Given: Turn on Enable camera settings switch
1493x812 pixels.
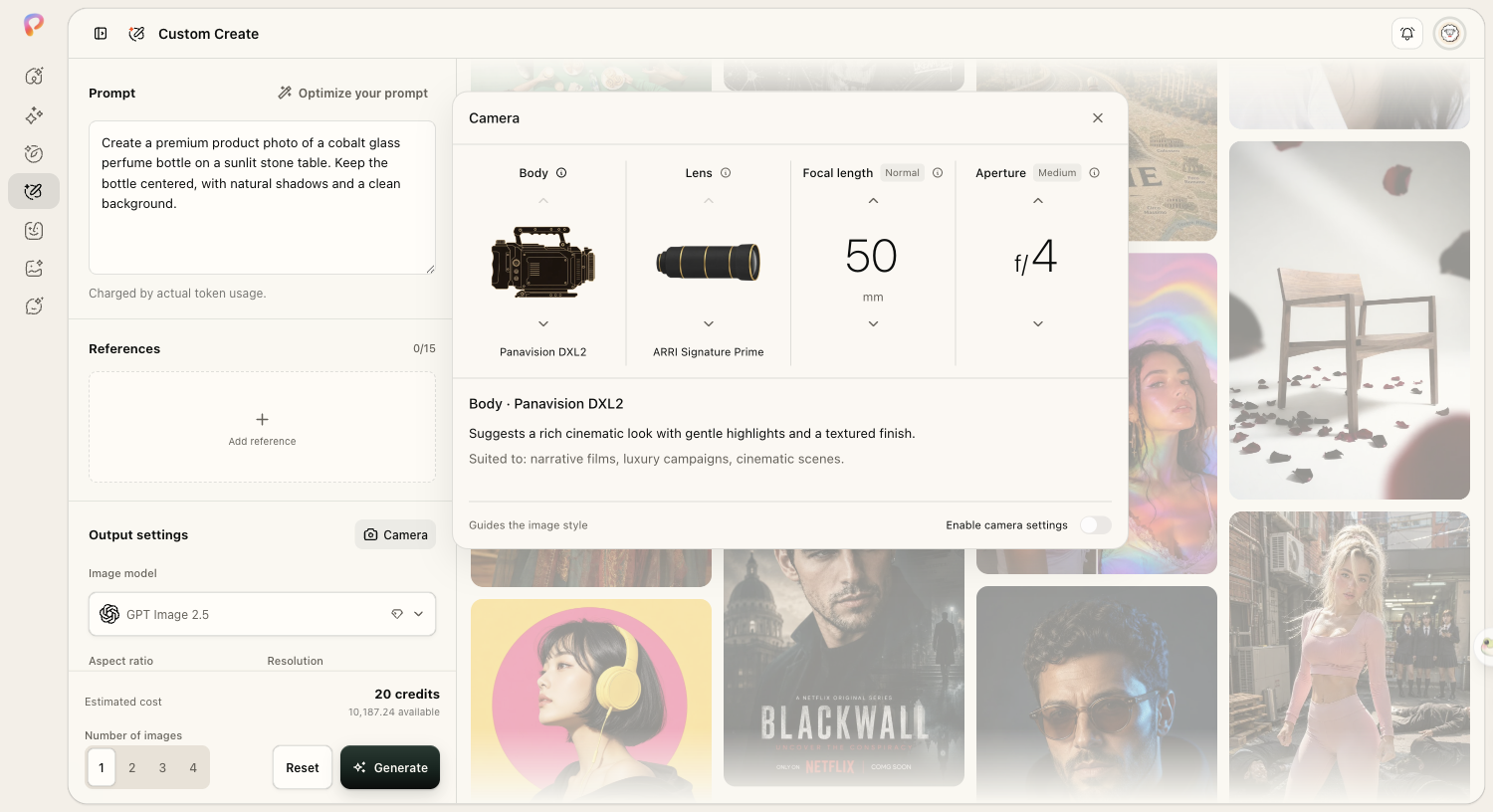Looking at the screenshot, I should coord(1096,525).
